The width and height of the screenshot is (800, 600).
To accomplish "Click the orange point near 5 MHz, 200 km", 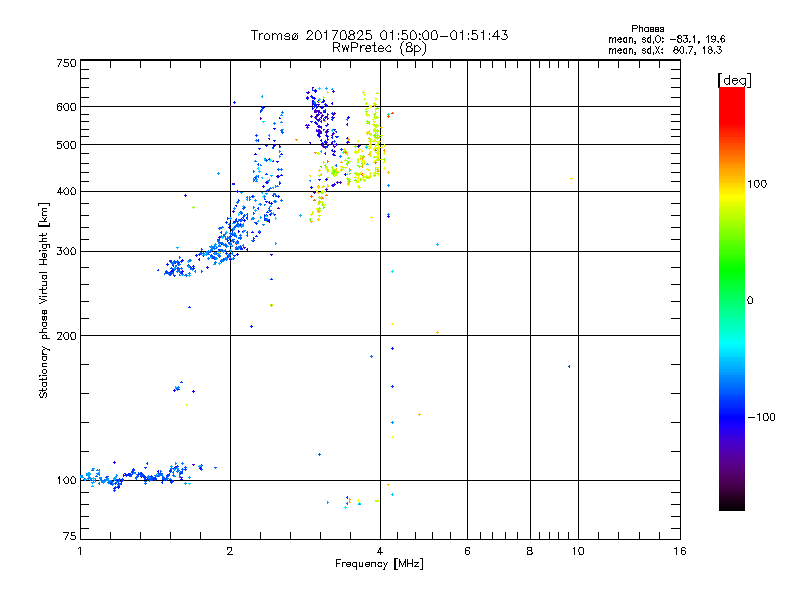I will 437,332.
